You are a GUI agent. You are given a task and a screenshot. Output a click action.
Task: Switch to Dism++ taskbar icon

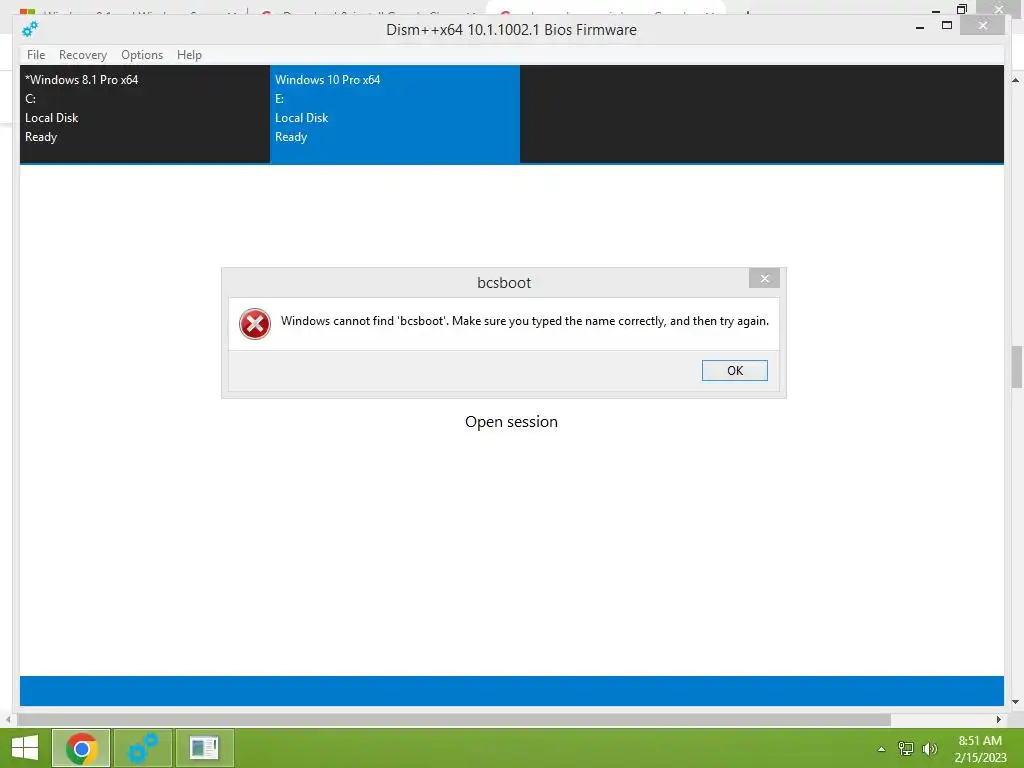point(143,748)
